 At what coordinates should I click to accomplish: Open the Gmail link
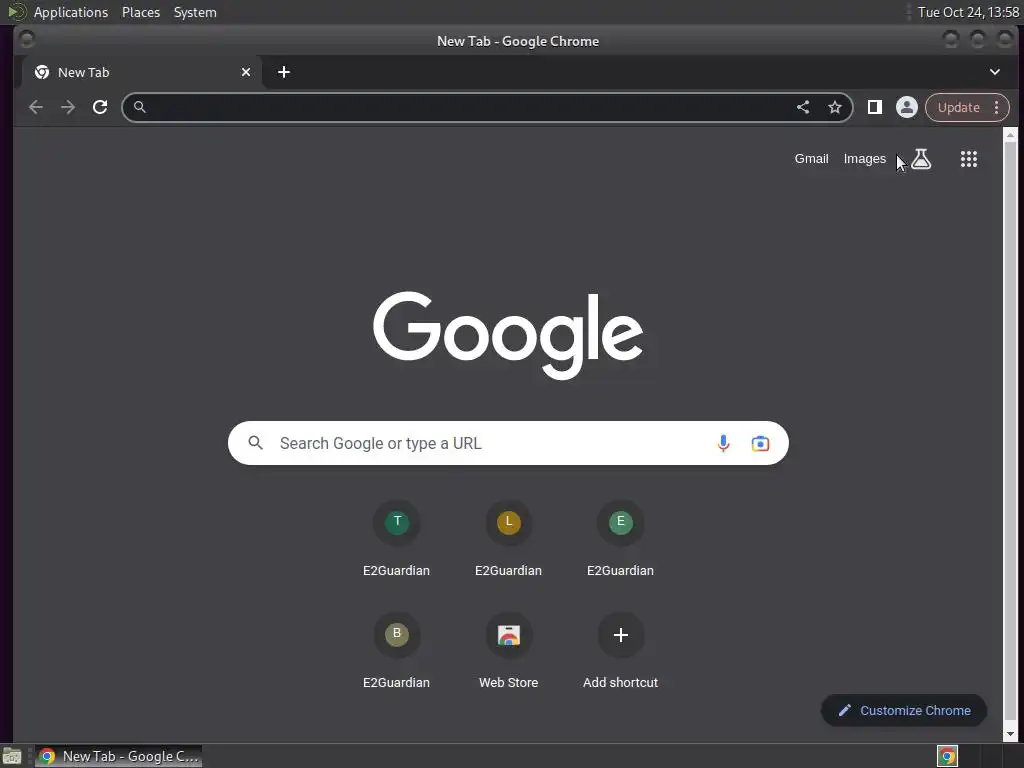[811, 159]
